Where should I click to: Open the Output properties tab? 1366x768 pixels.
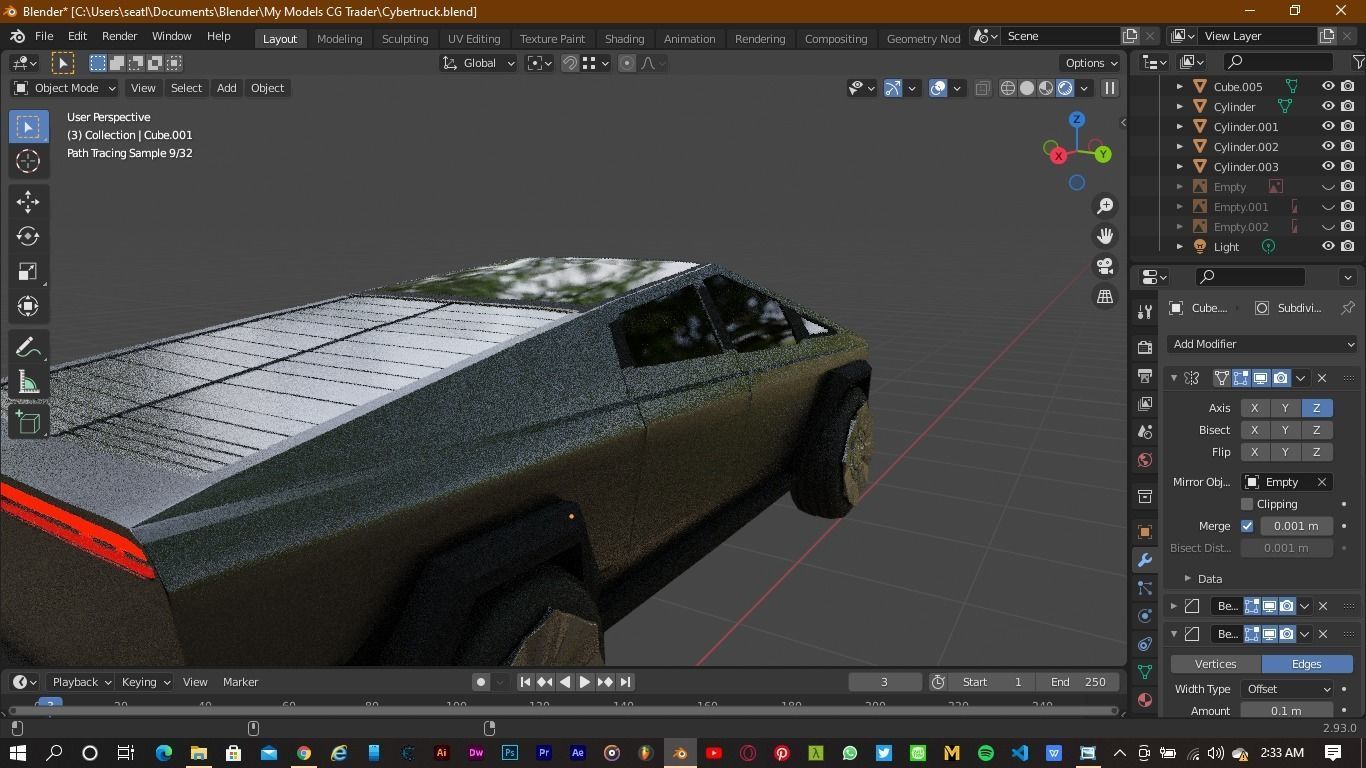(x=1145, y=375)
